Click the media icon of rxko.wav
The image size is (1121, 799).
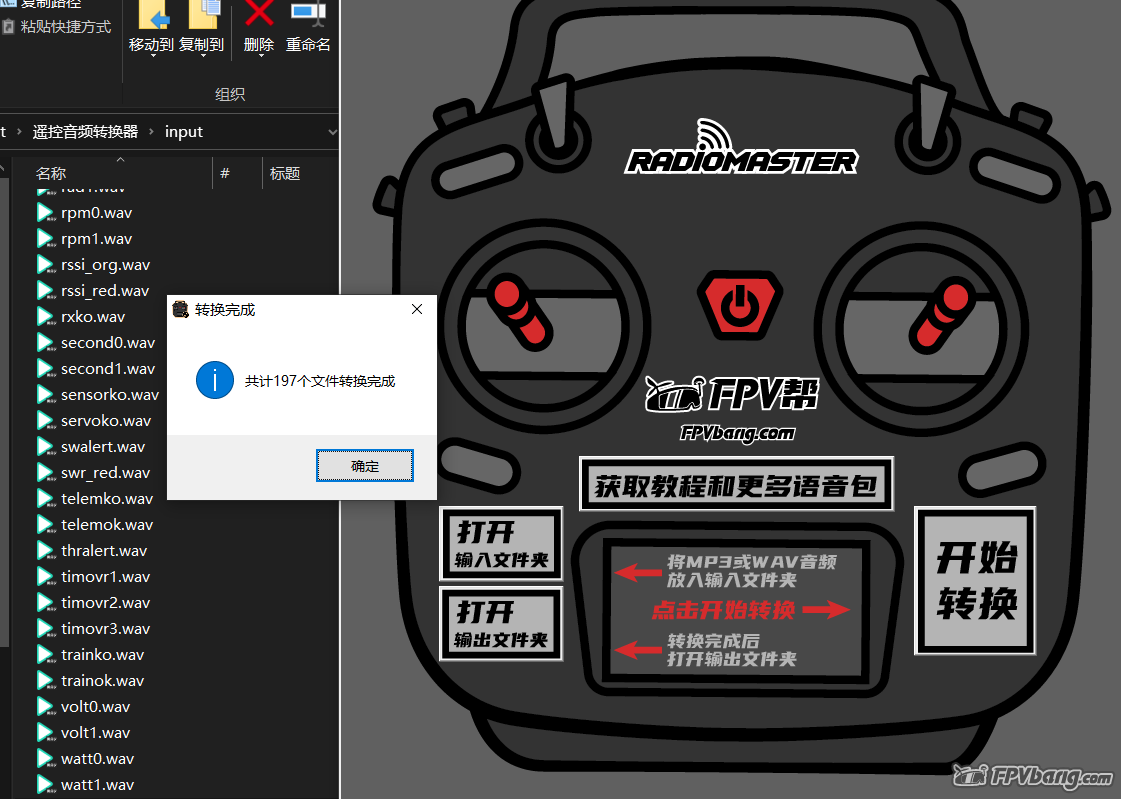pos(46,317)
